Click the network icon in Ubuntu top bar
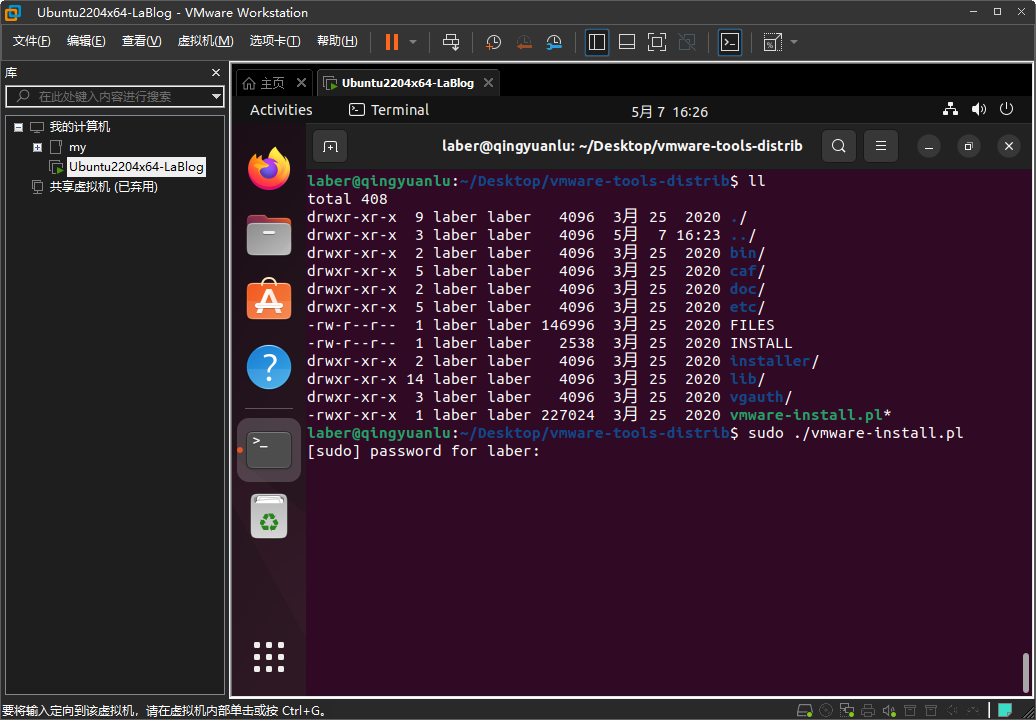Image resolution: width=1036 pixels, height=720 pixels. point(951,110)
